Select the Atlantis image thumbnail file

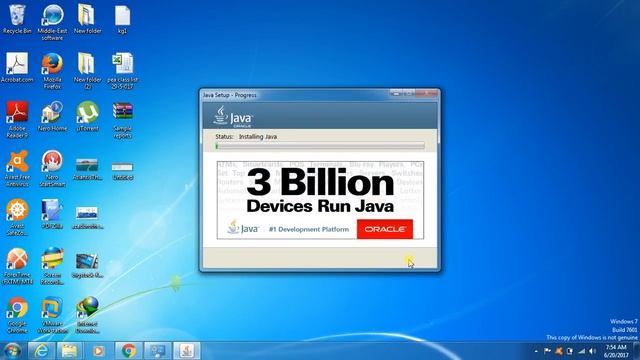pos(87,169)
